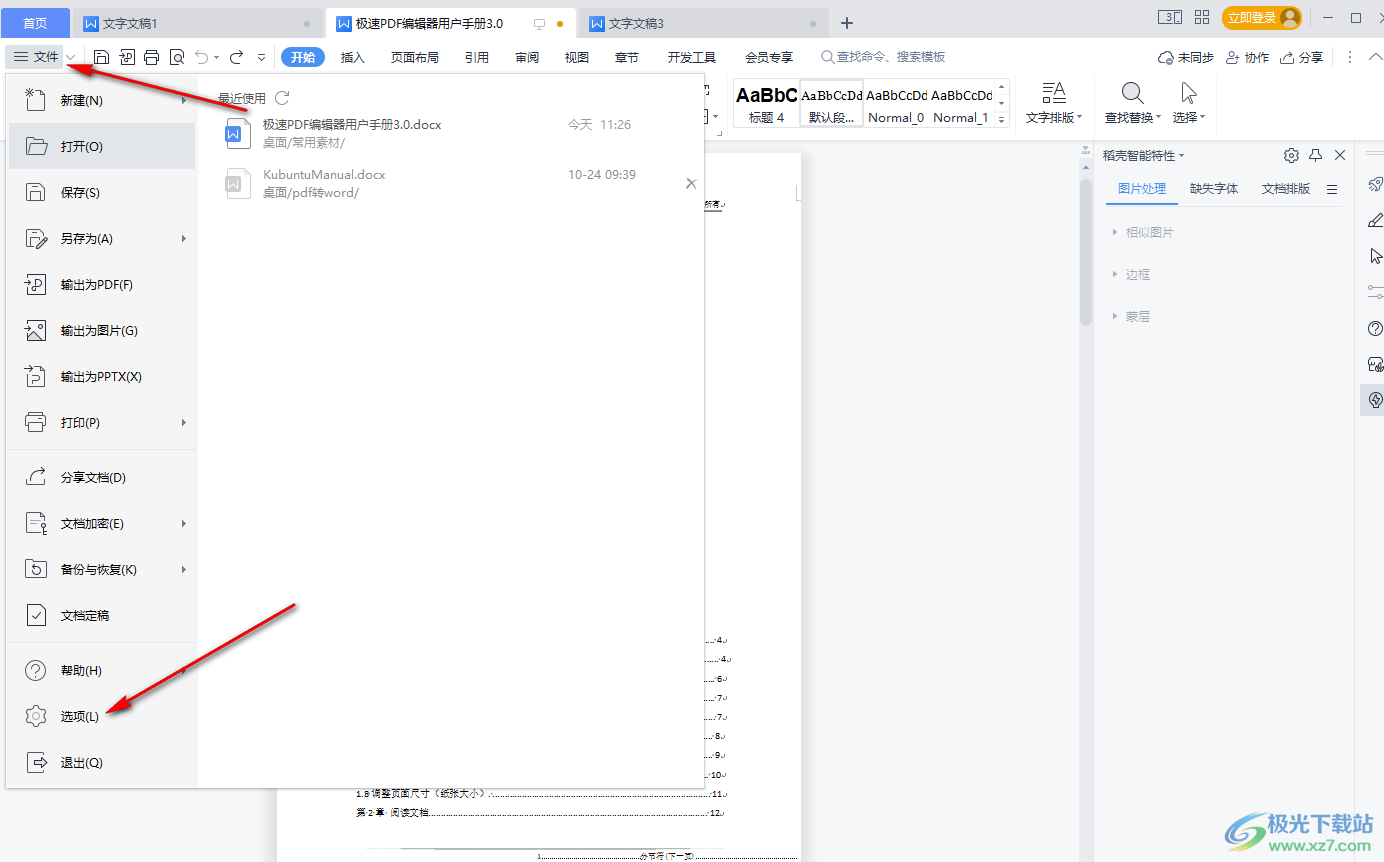Click the help question icon in right sidebar
The width and height of the screenshot is (1384, 862).
(1375, 328)
